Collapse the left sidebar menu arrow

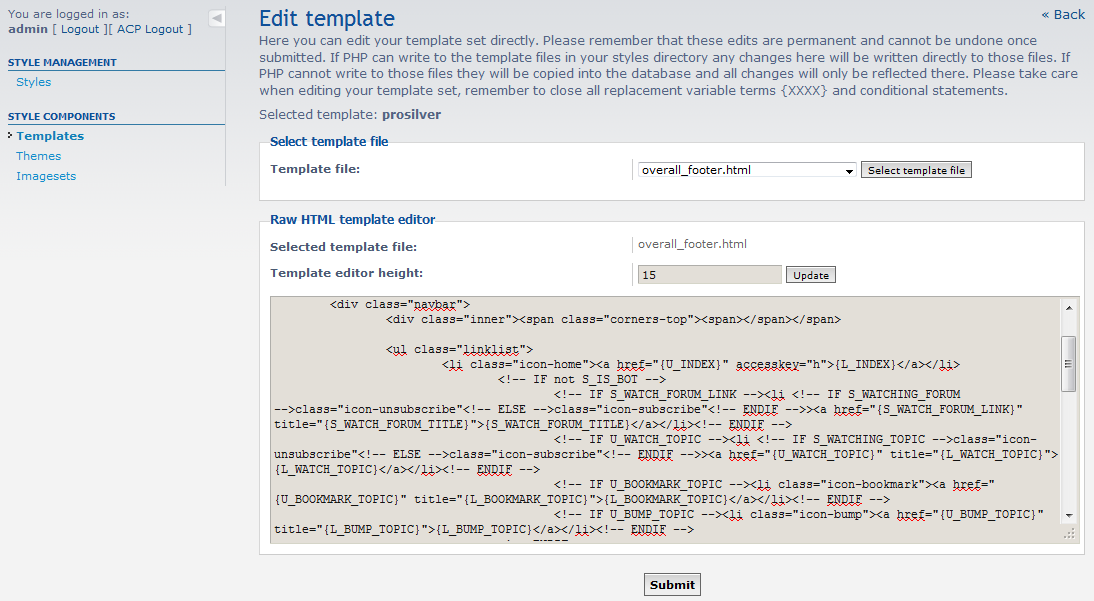[x=217, y=18]
